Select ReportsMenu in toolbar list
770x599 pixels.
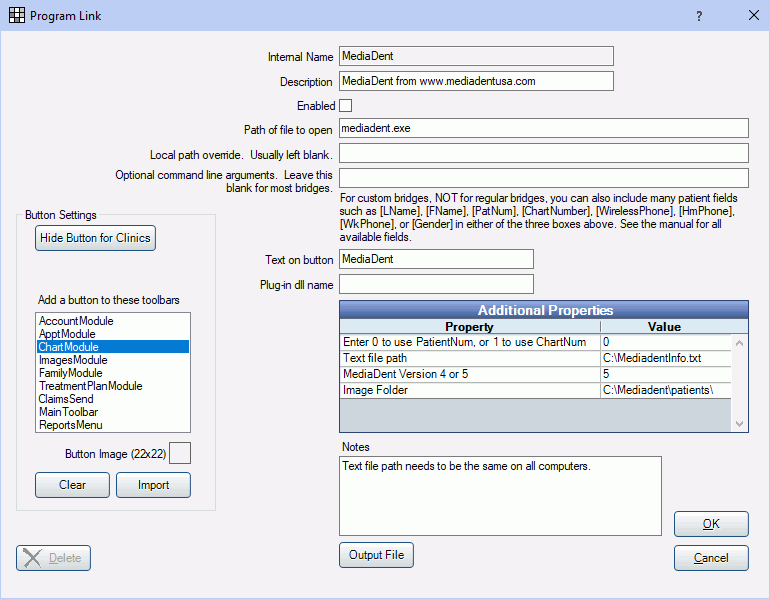click(113, 425)
